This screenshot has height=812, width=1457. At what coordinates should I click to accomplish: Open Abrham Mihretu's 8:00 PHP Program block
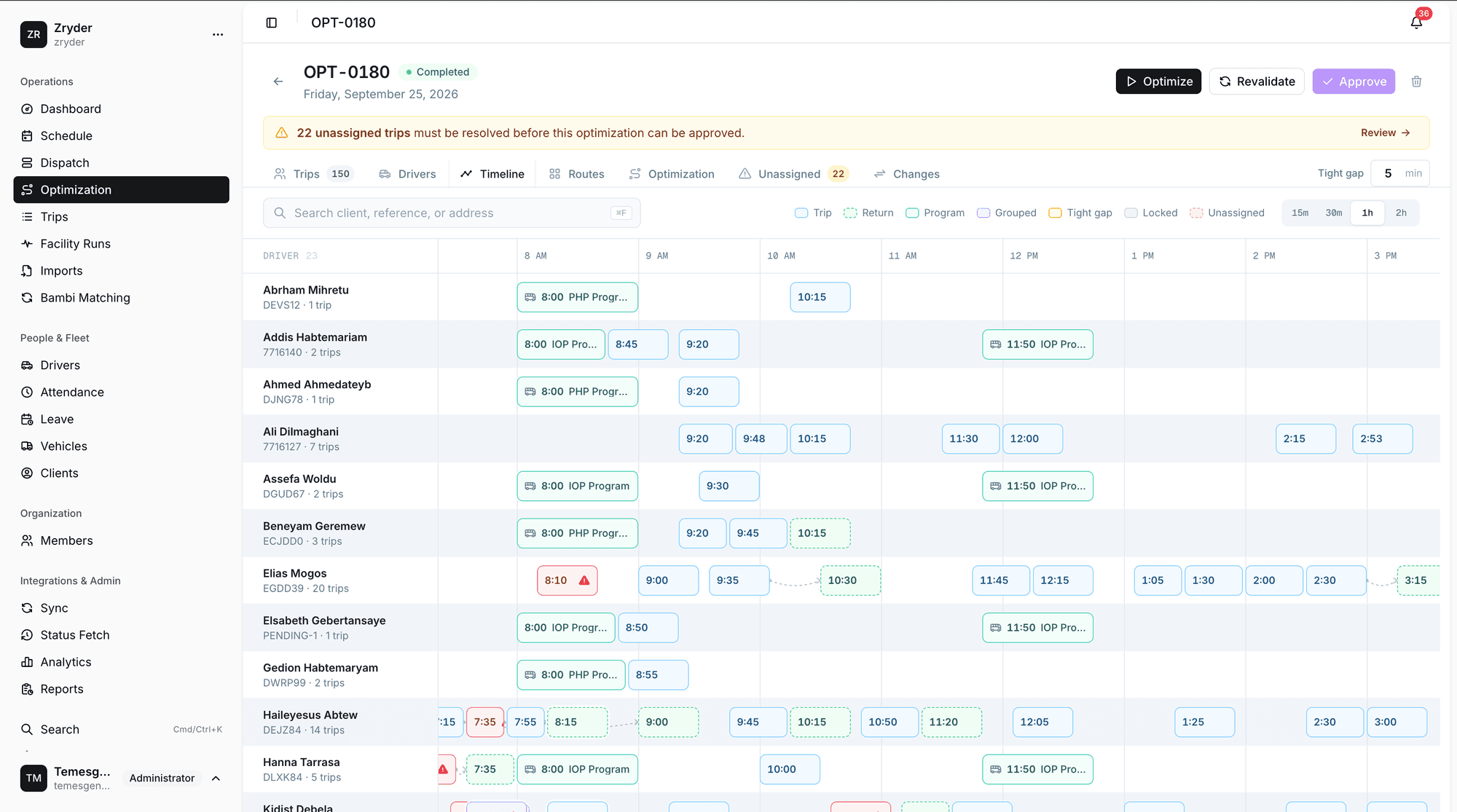tap(578, 297)
